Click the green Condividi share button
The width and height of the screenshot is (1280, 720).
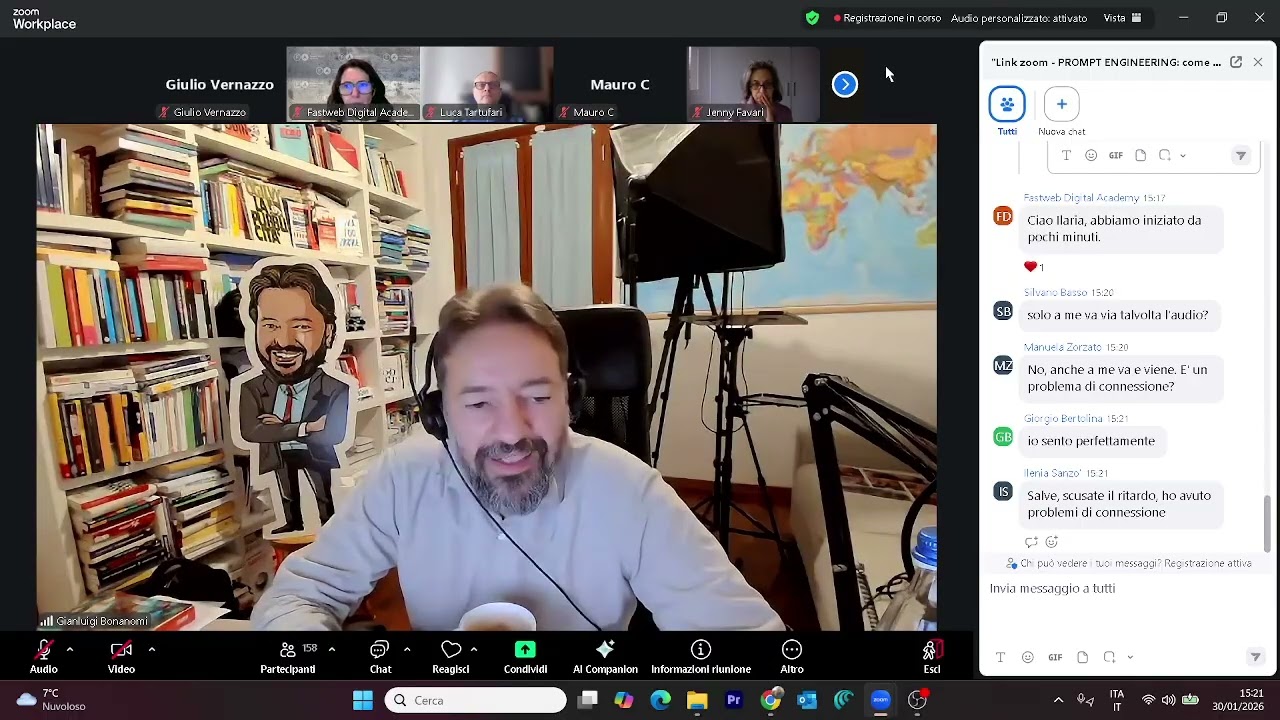point(525,657)
